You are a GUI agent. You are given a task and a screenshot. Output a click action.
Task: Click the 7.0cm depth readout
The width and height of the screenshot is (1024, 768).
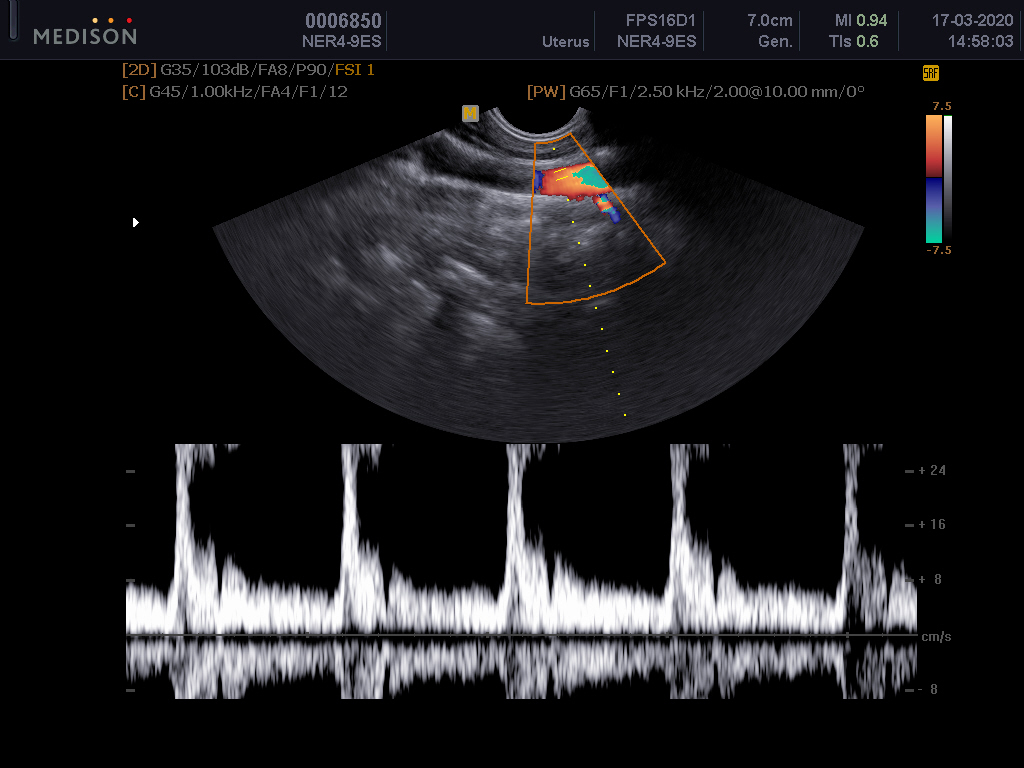click(769, 21)
